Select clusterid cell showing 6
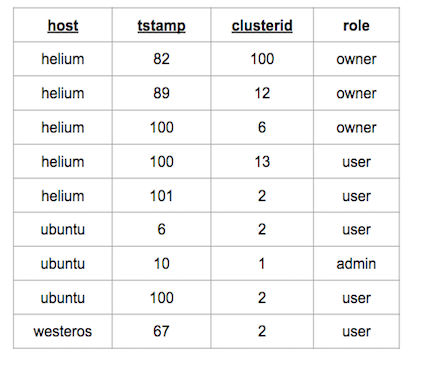 click(262, 127)
